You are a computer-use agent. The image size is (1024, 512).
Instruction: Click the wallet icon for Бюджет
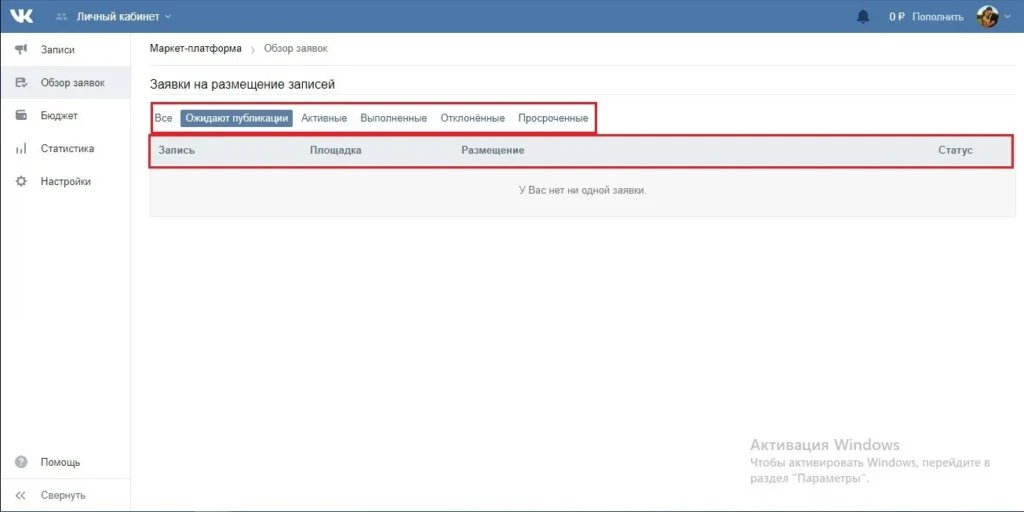pos(21,116)
